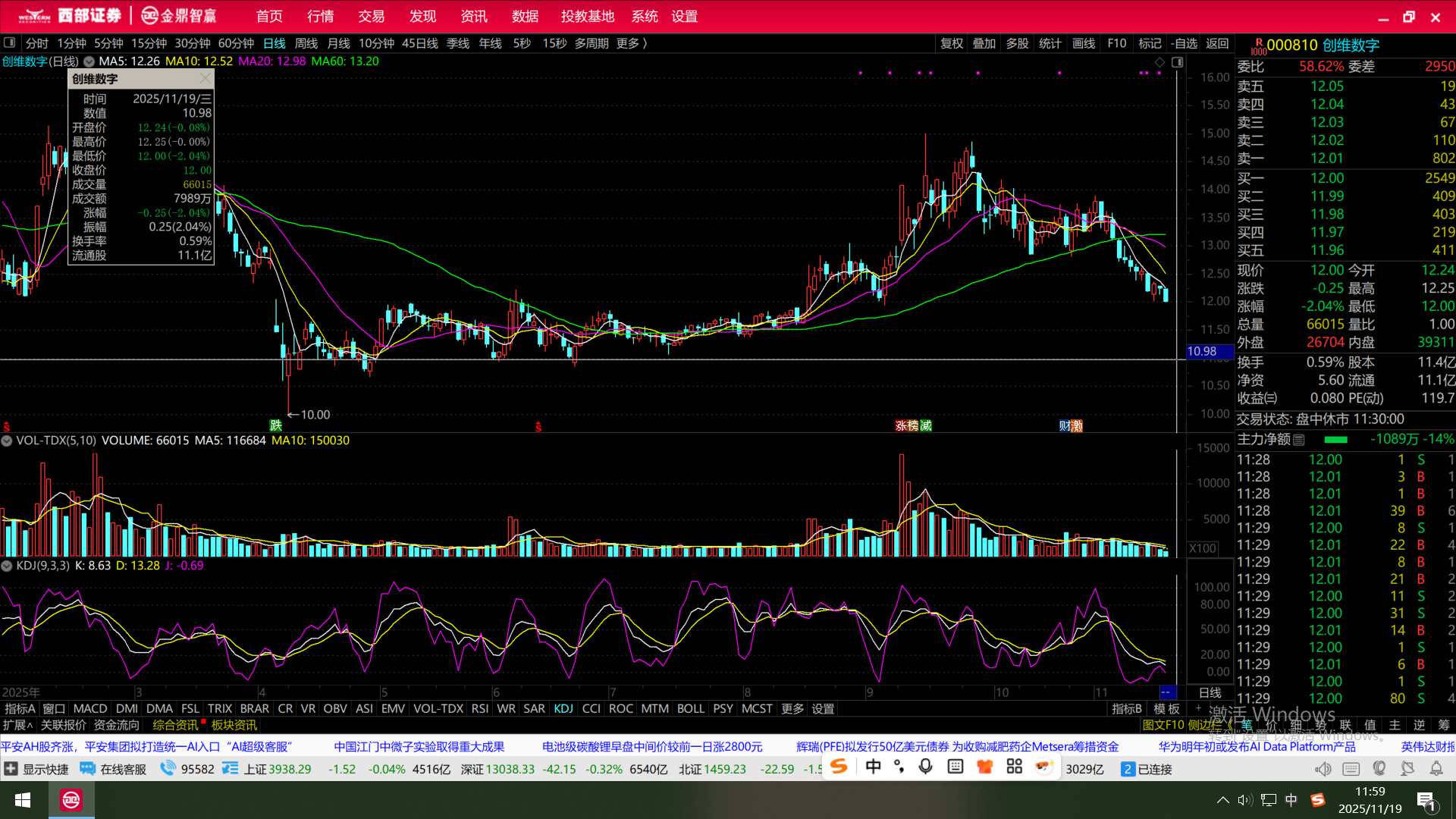Open the 行情 menu in the top bar
Image resolution: width=1456 pixels, height=819 pixels.
point(320,16)
